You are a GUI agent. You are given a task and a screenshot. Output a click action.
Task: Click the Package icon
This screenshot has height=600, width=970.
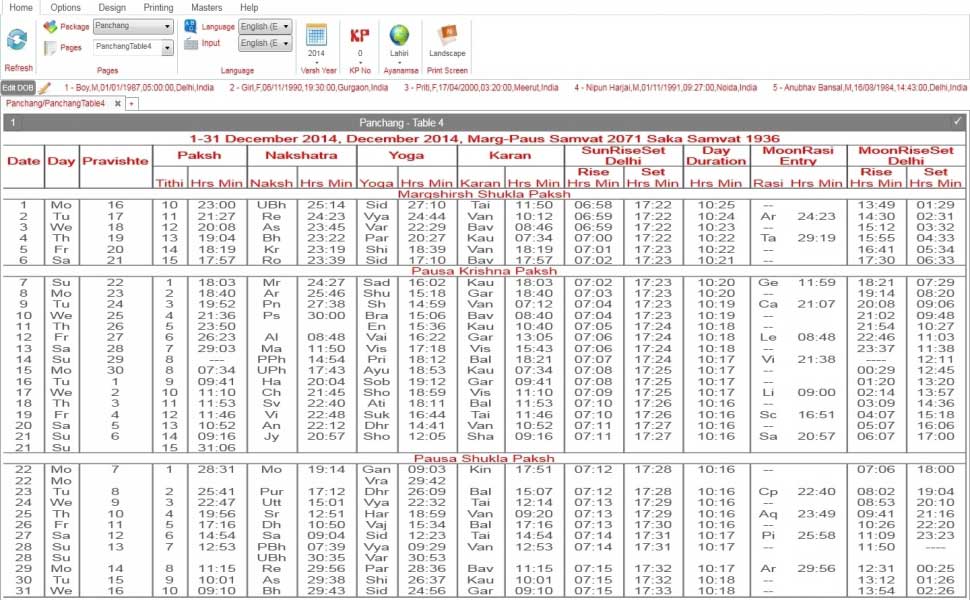click(x=50, y=27)
